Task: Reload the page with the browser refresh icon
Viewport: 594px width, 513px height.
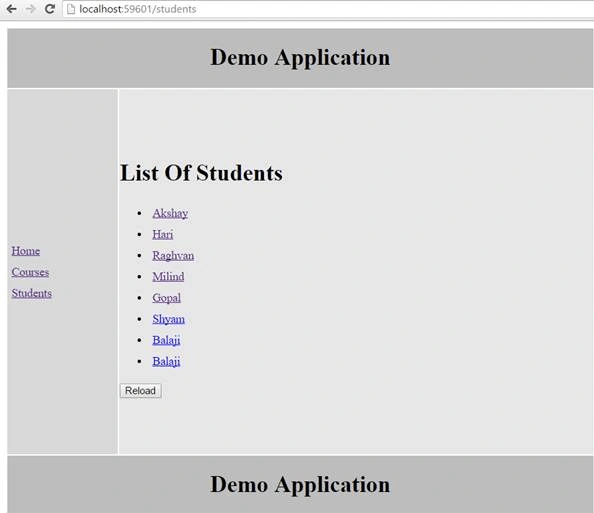Action: point(50,9)
